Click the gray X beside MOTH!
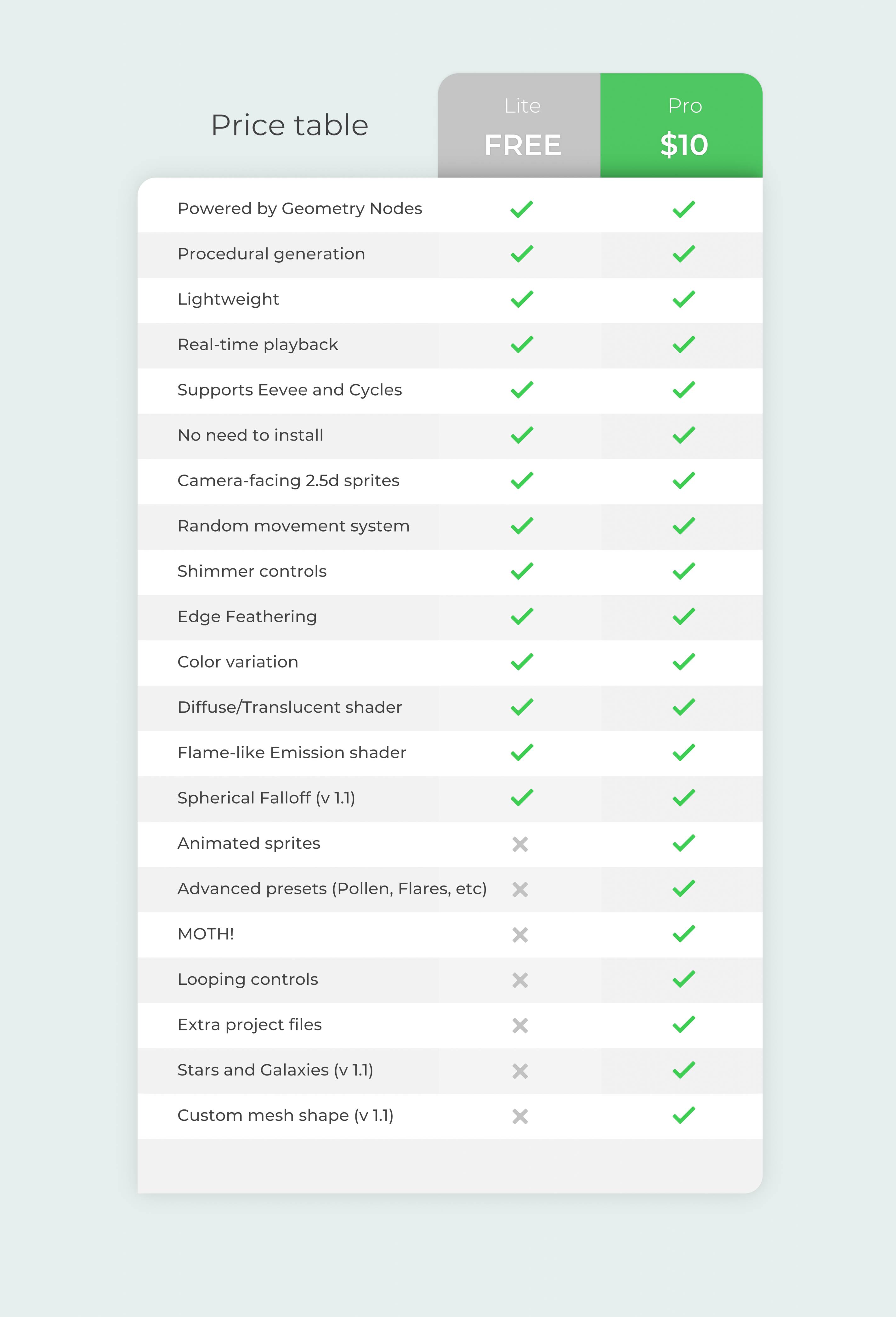 point(520,935)
